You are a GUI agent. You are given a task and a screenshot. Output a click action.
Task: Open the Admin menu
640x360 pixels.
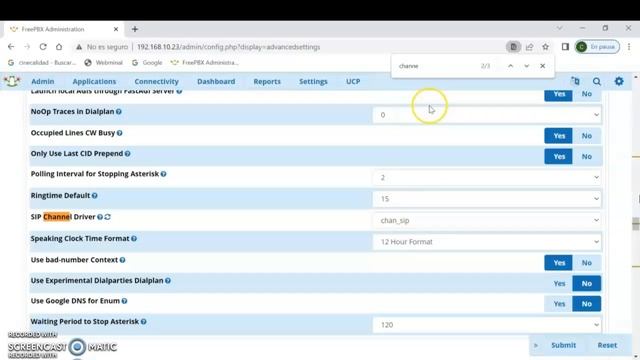tap(42, 81)
